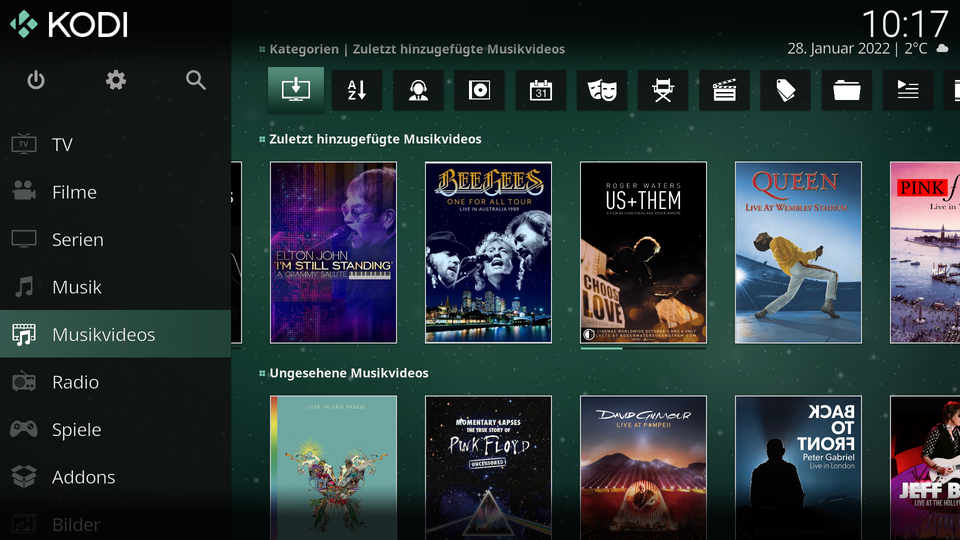Open Elton John I'm Still Standing poster

click(334, 252)
